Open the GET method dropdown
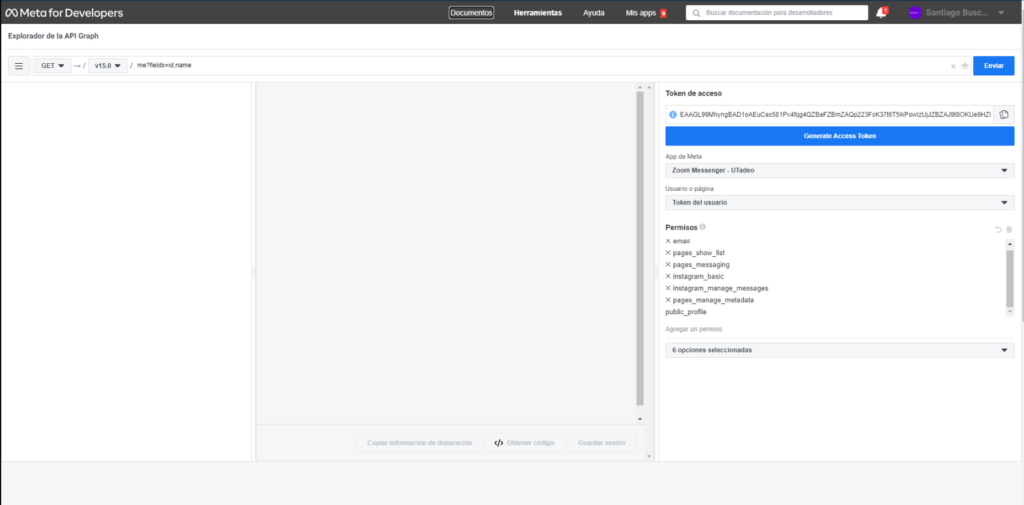Image resolution: width=1024 pixels, height=505 pixels. click(x=52, y=66)
